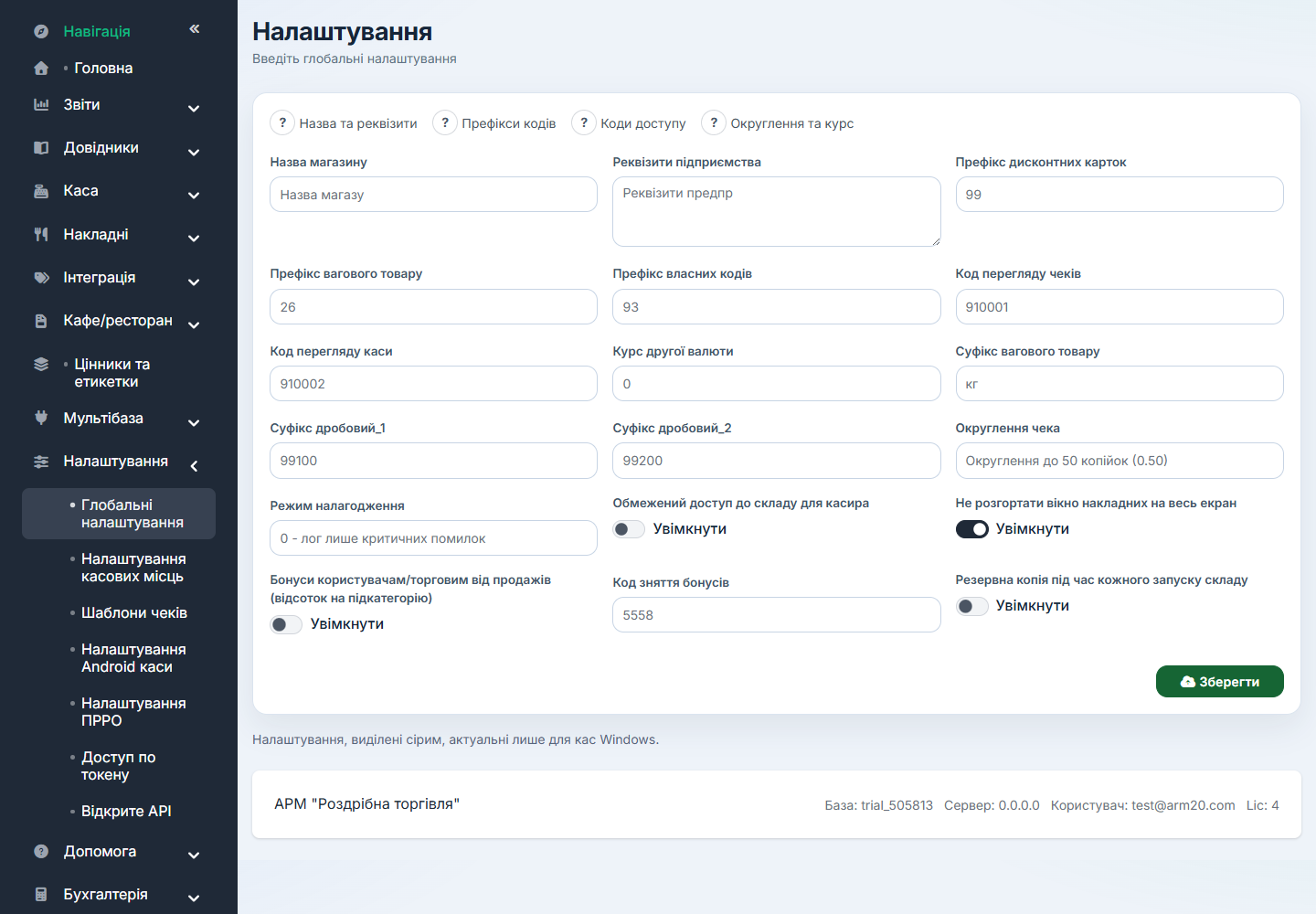Screen dimensions: 1316x914
Task: Open the Режим налагодження selector
Action: click(x=433, y=538)
